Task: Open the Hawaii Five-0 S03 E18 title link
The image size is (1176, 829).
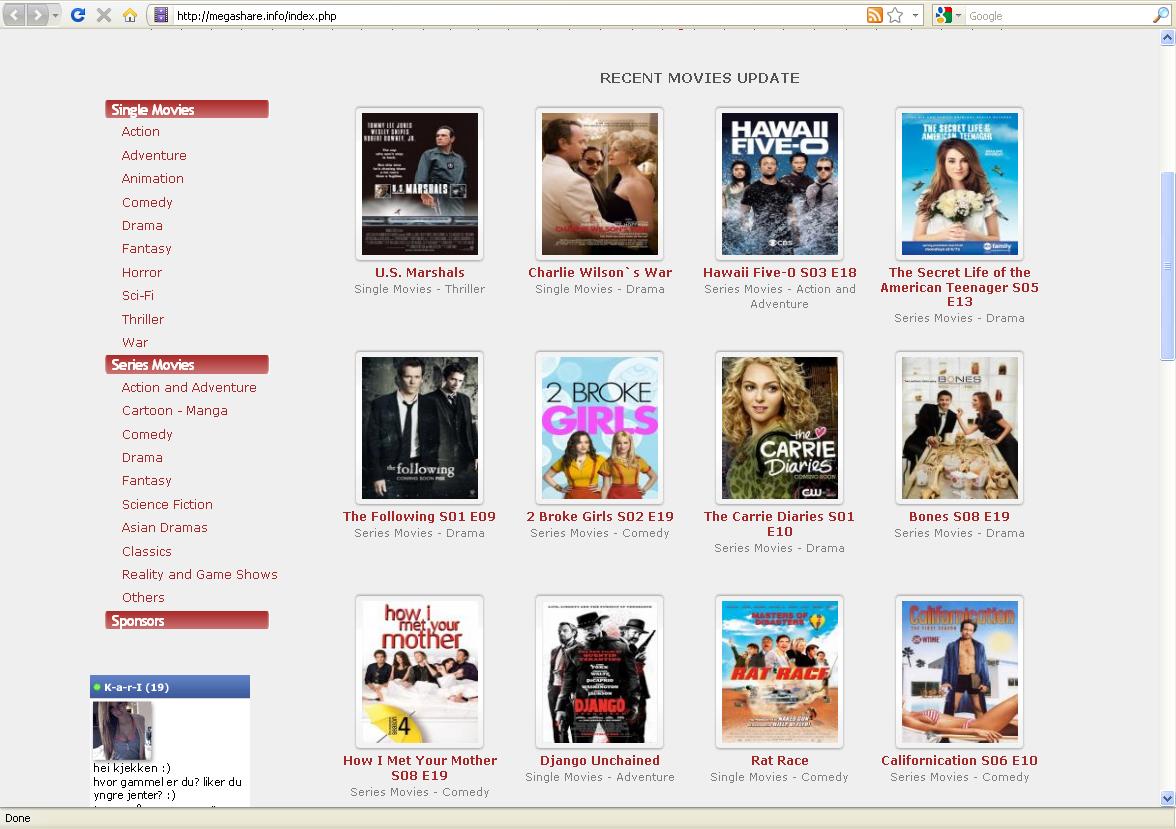Action: pyautogui.click(x=779, y=272)
